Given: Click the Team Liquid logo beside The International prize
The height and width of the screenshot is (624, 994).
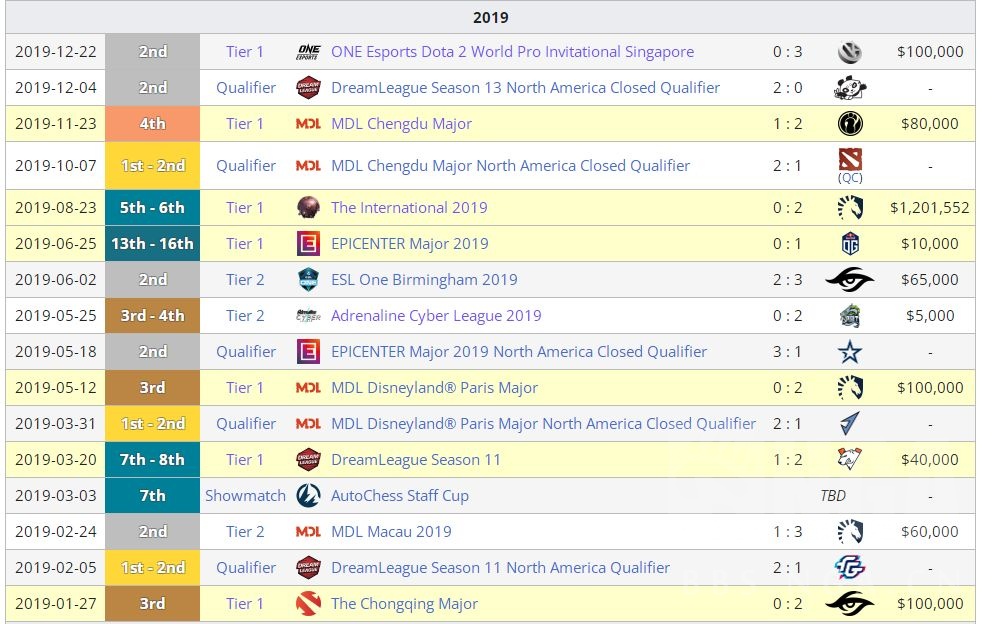Looking at the screenshot, I should click(849, 207).
